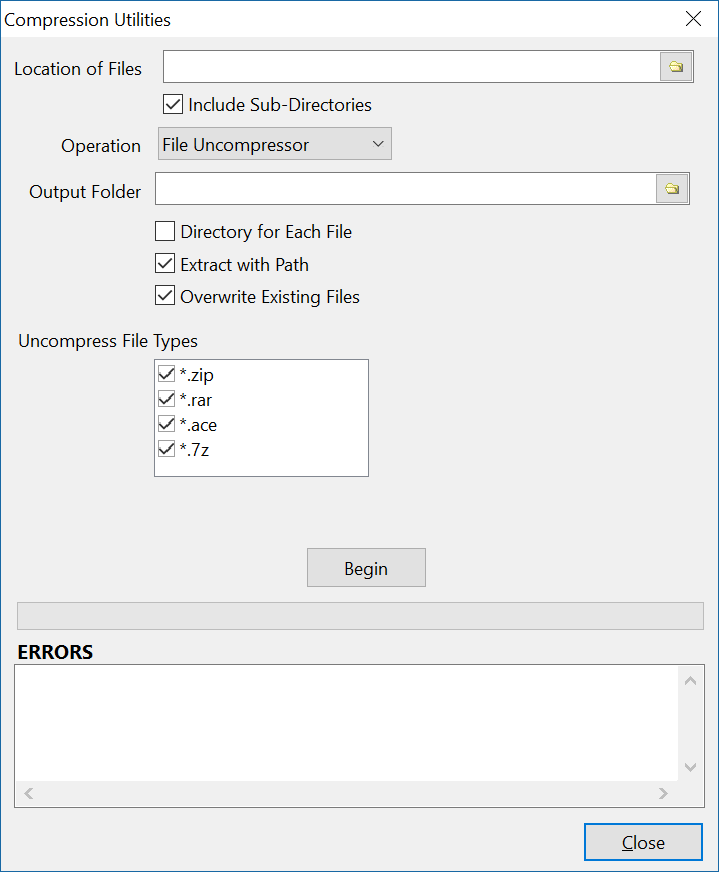Focus the Output Folder text field

click(406, 189)
